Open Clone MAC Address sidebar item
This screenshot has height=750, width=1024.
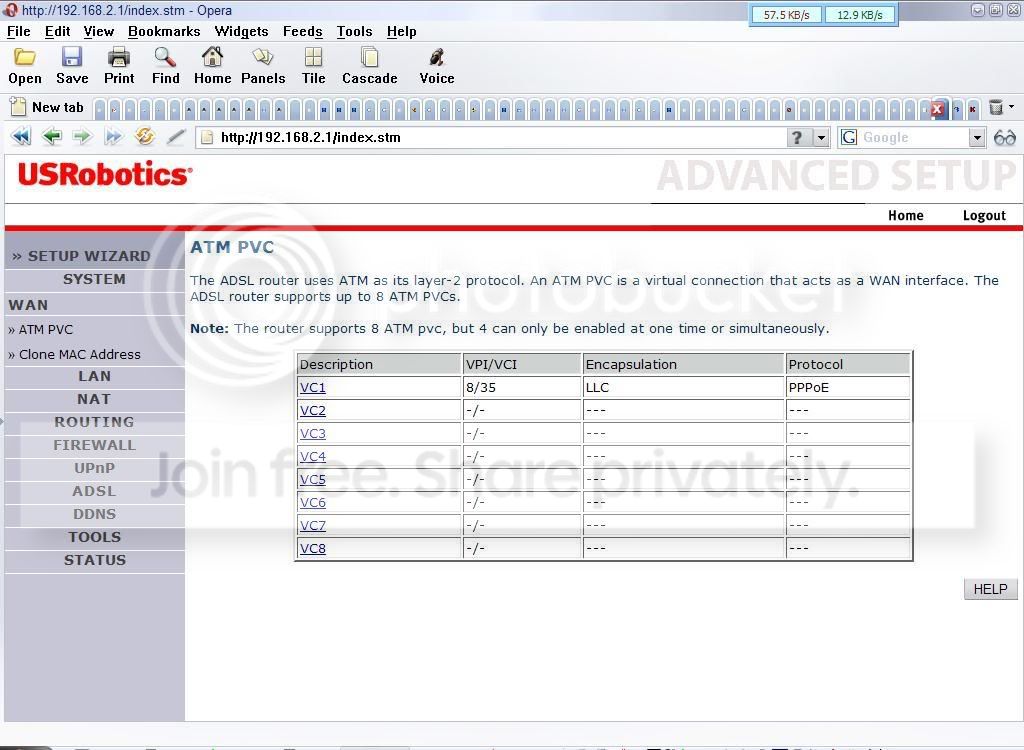pyautogui.click(x=74, y=354)
